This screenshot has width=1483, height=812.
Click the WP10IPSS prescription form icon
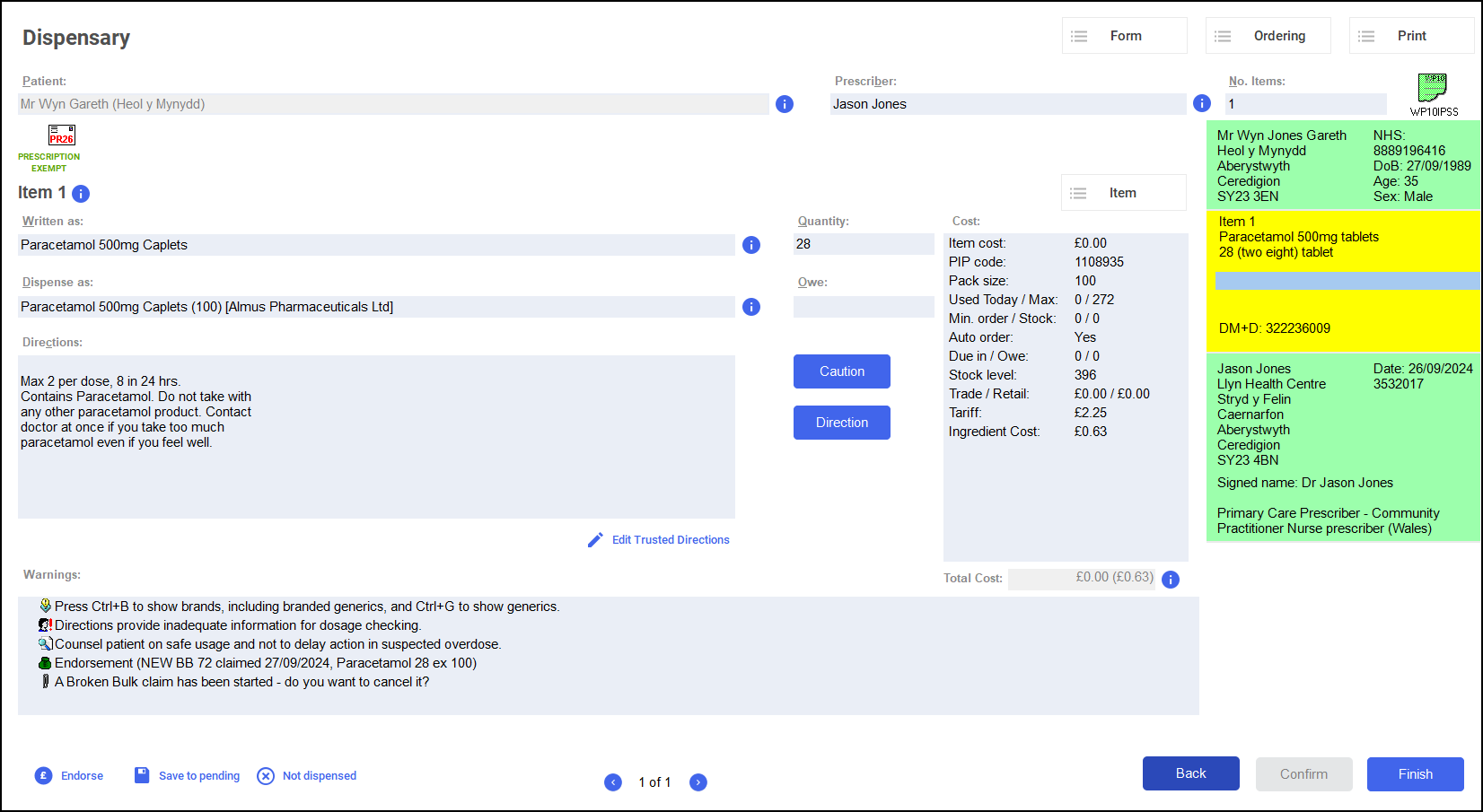pyautogui.click(x=1433, y=89)
